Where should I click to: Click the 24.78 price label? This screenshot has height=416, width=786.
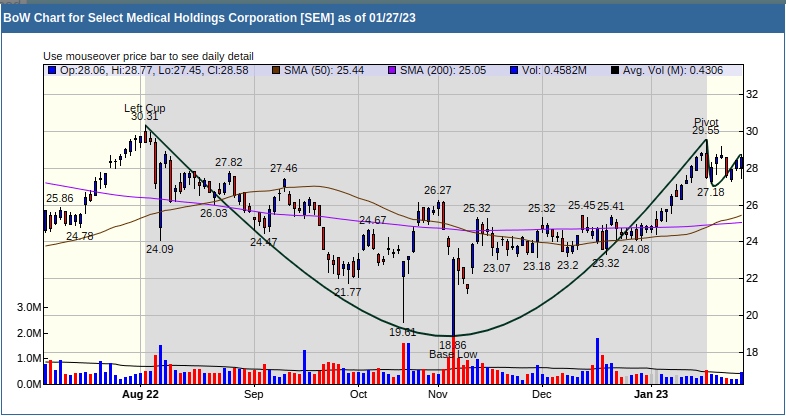[x=80, y=236]
